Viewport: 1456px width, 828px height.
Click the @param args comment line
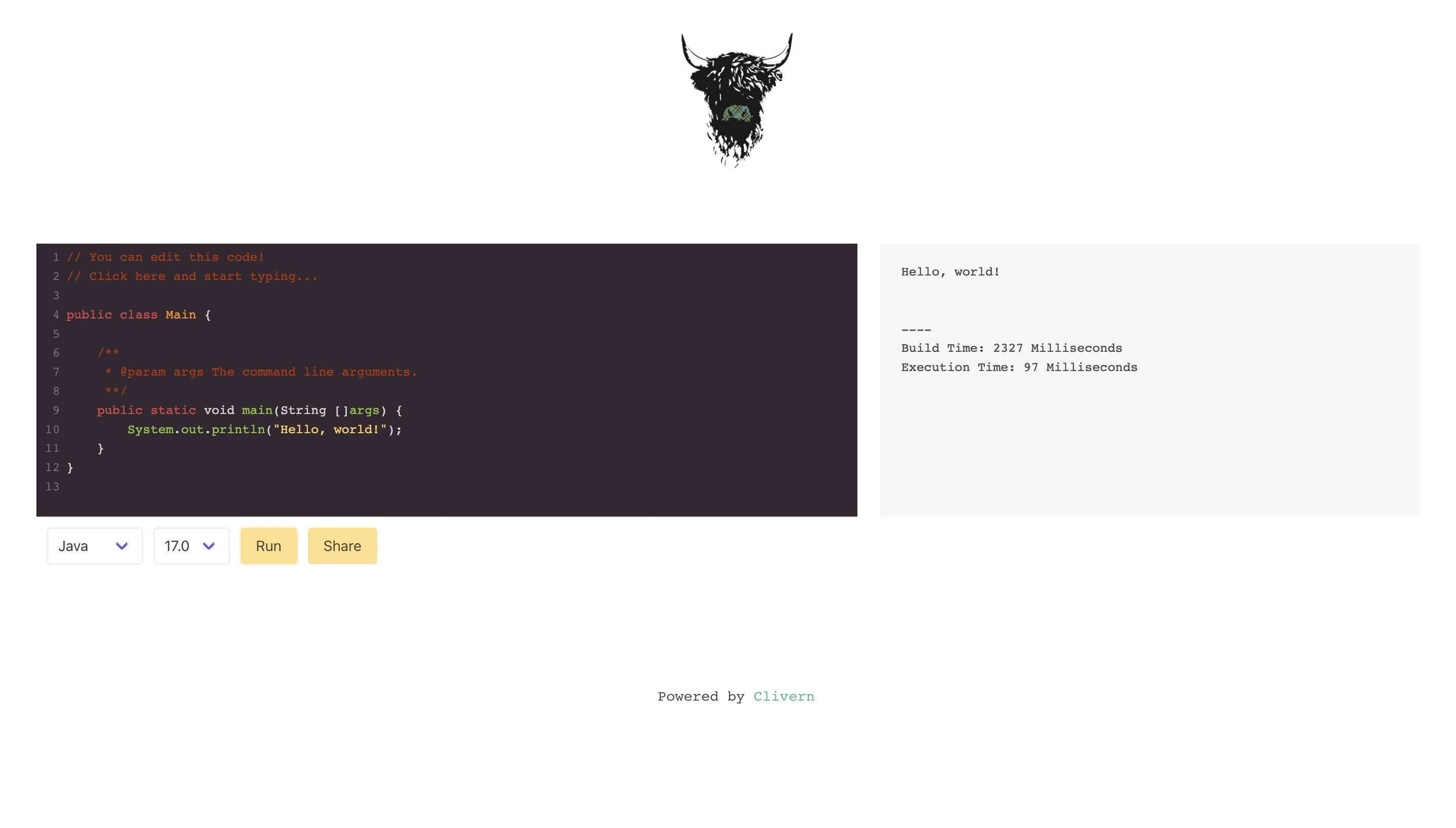260,372
